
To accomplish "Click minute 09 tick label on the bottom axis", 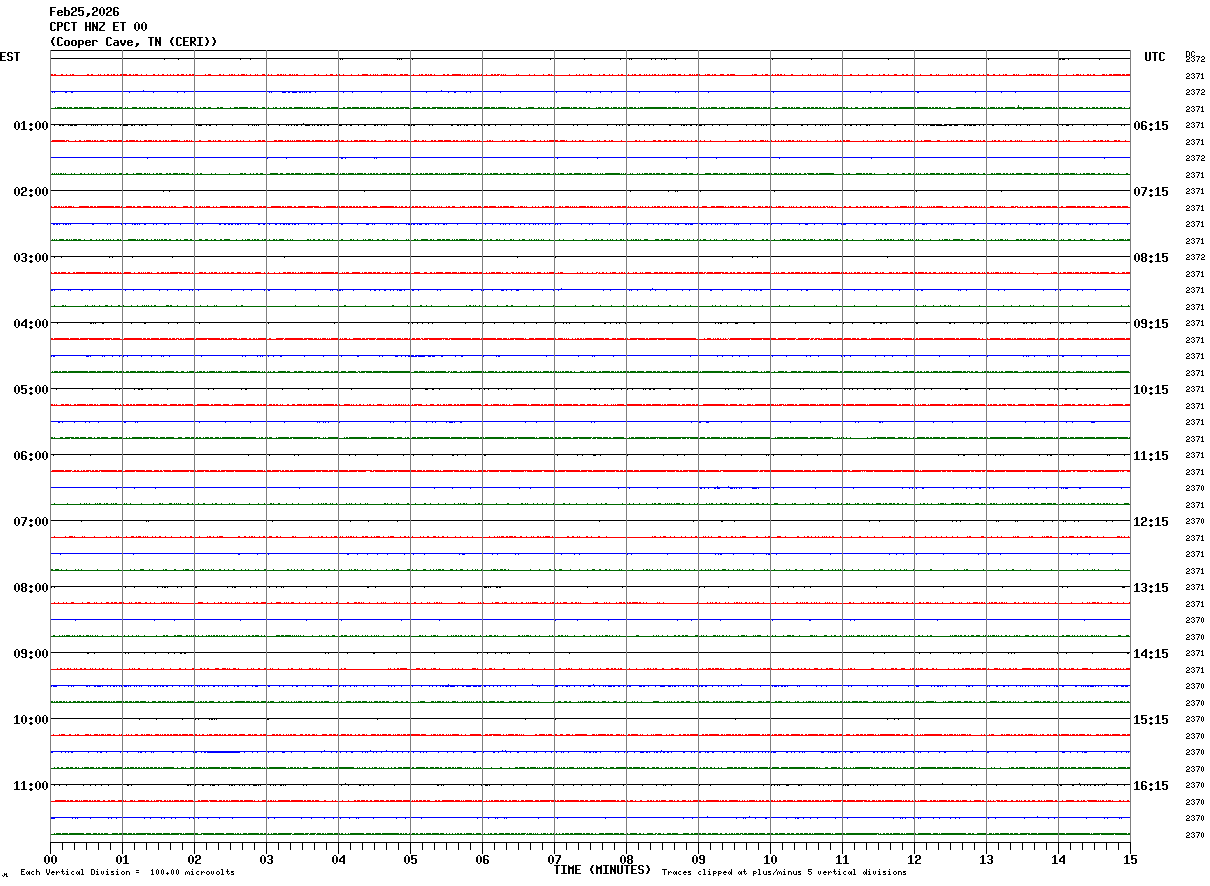I will [x=698, y=859].
